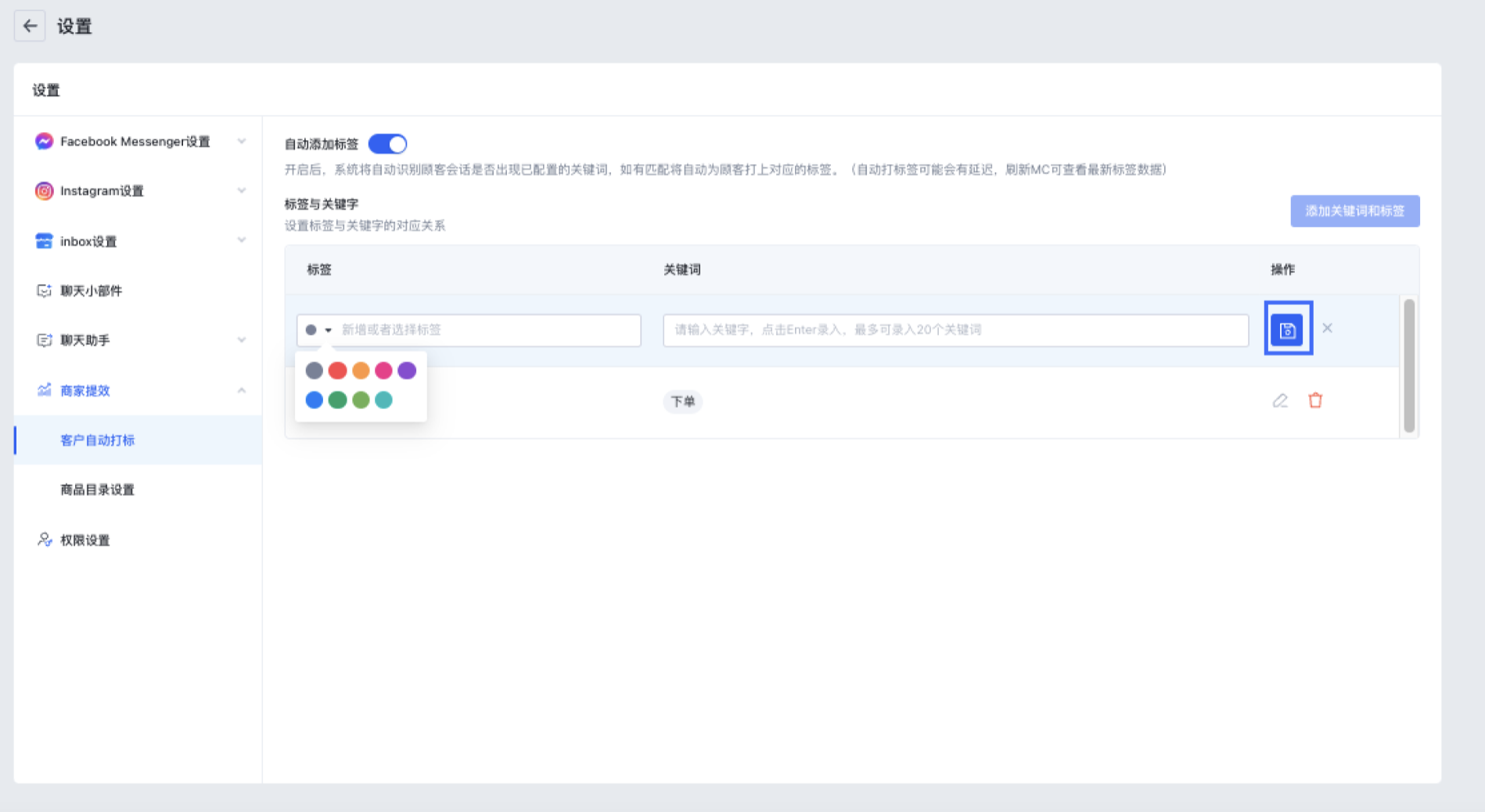Screen dimensions: 1485x812
Task: Click the save icon in the new row
Action: 1287,330
